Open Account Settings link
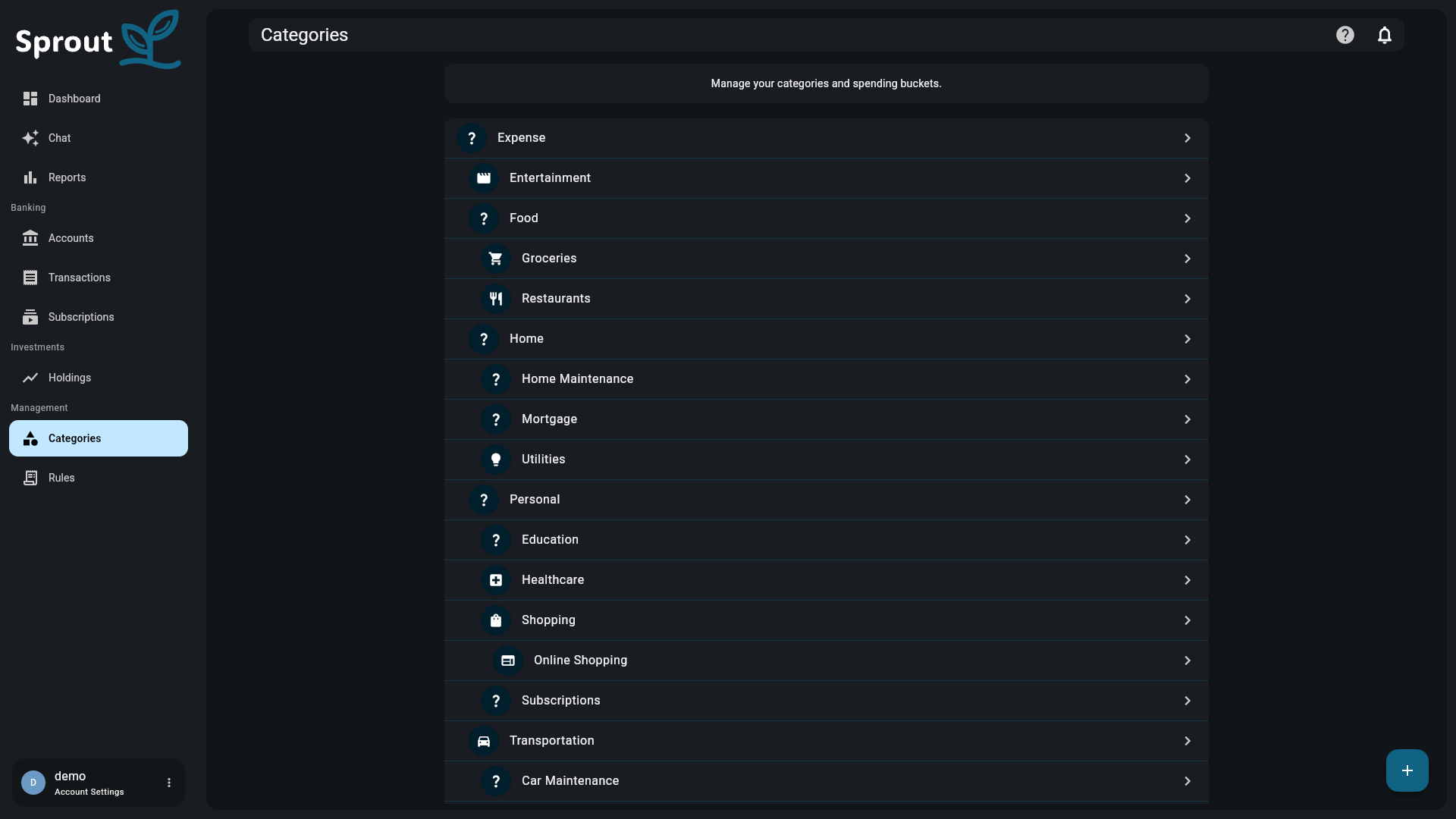This screenshot has width=1456, height=819. 89,792
